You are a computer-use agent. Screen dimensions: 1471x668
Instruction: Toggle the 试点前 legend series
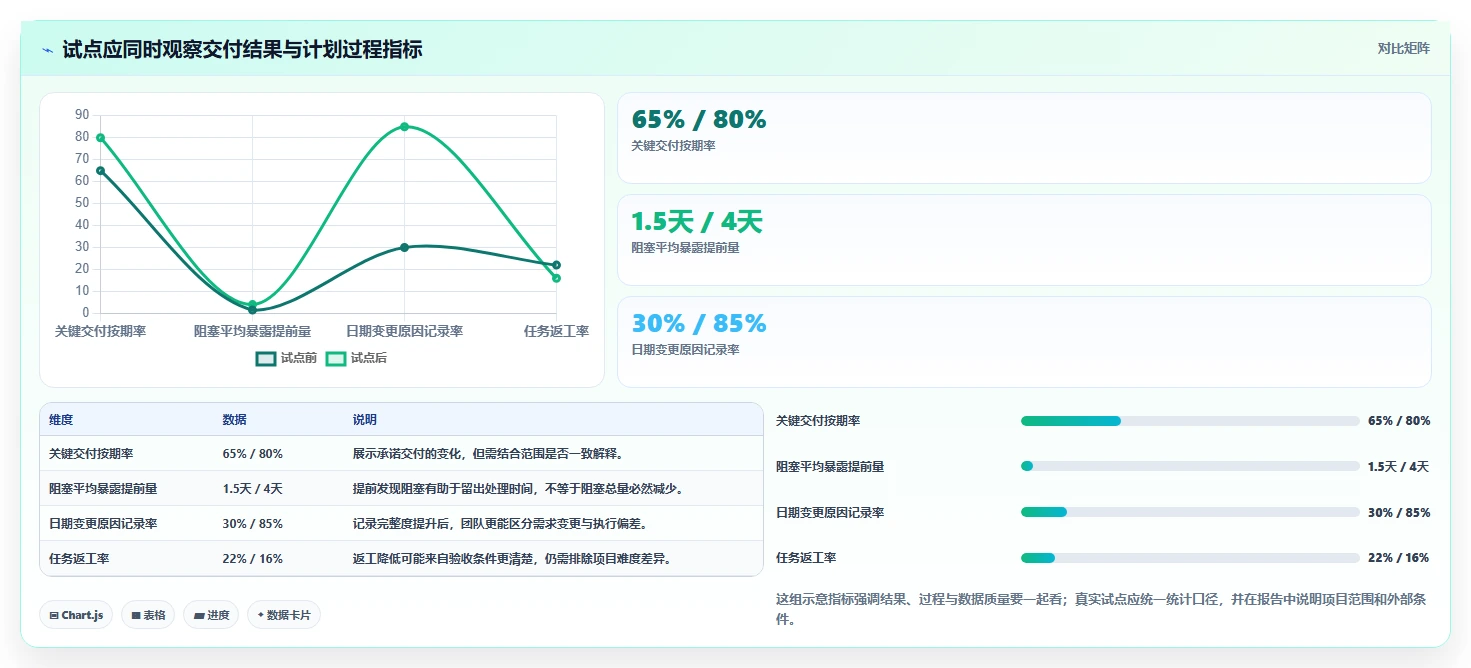[x=286, y=358]
